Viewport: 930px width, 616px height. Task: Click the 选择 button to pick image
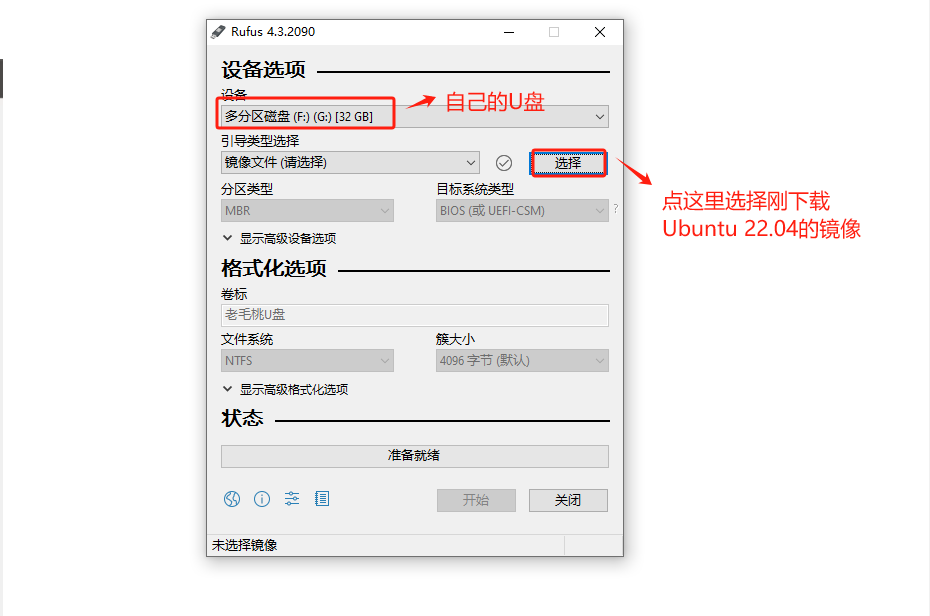pos(568,163)
